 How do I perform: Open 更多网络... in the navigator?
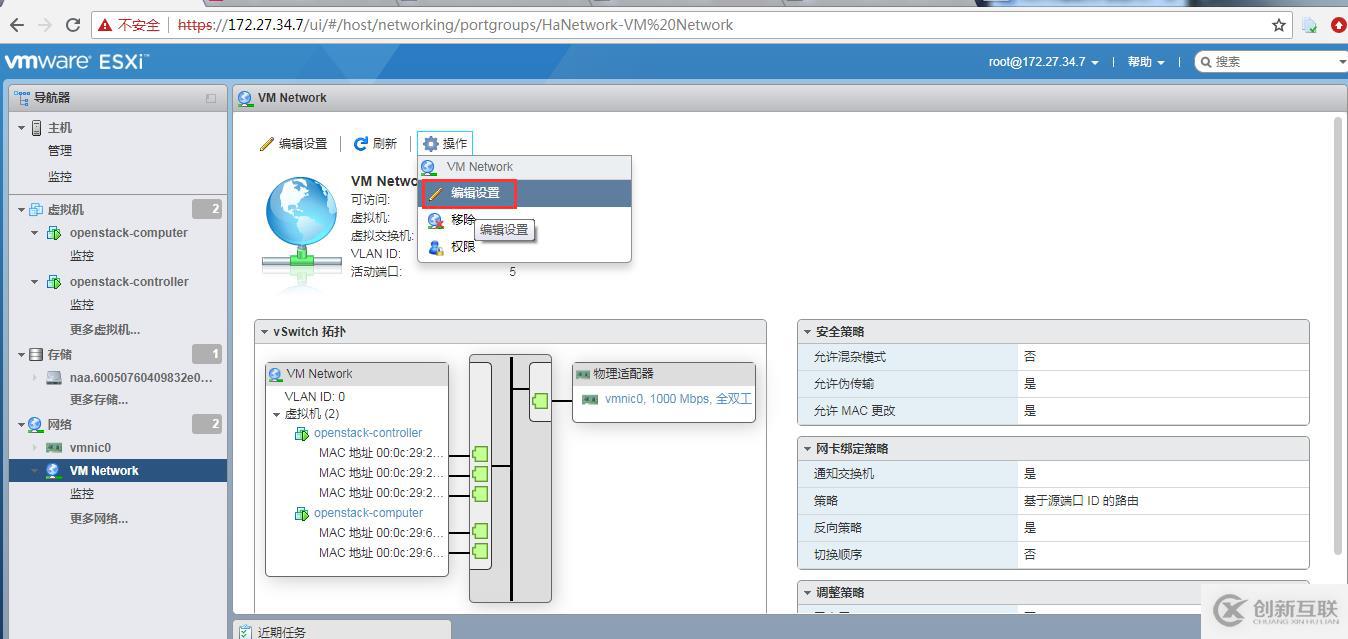coord(99,519)
